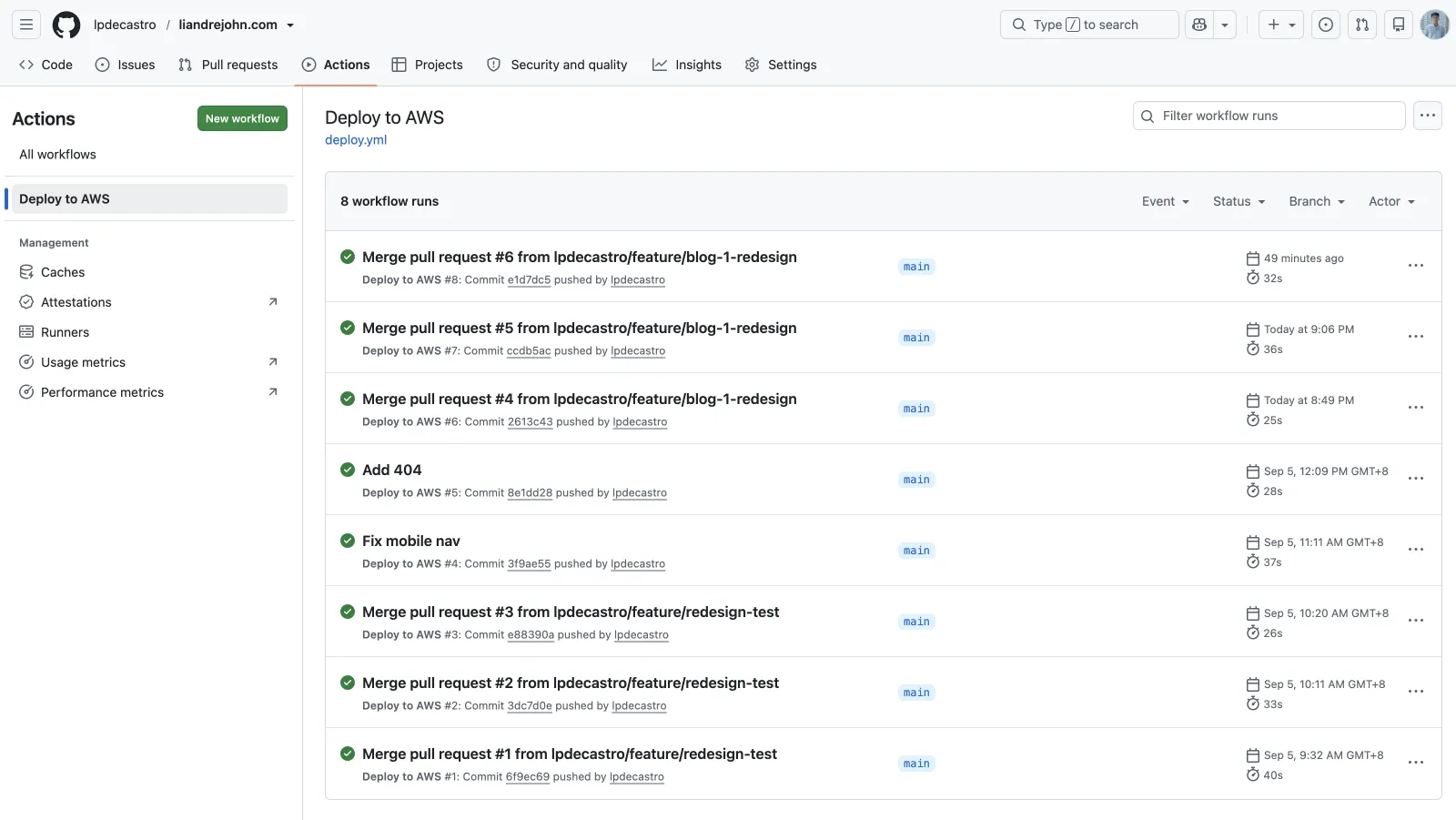Expand the Actor filter dropdown

pyautogui.click(x=1392, y=201)
